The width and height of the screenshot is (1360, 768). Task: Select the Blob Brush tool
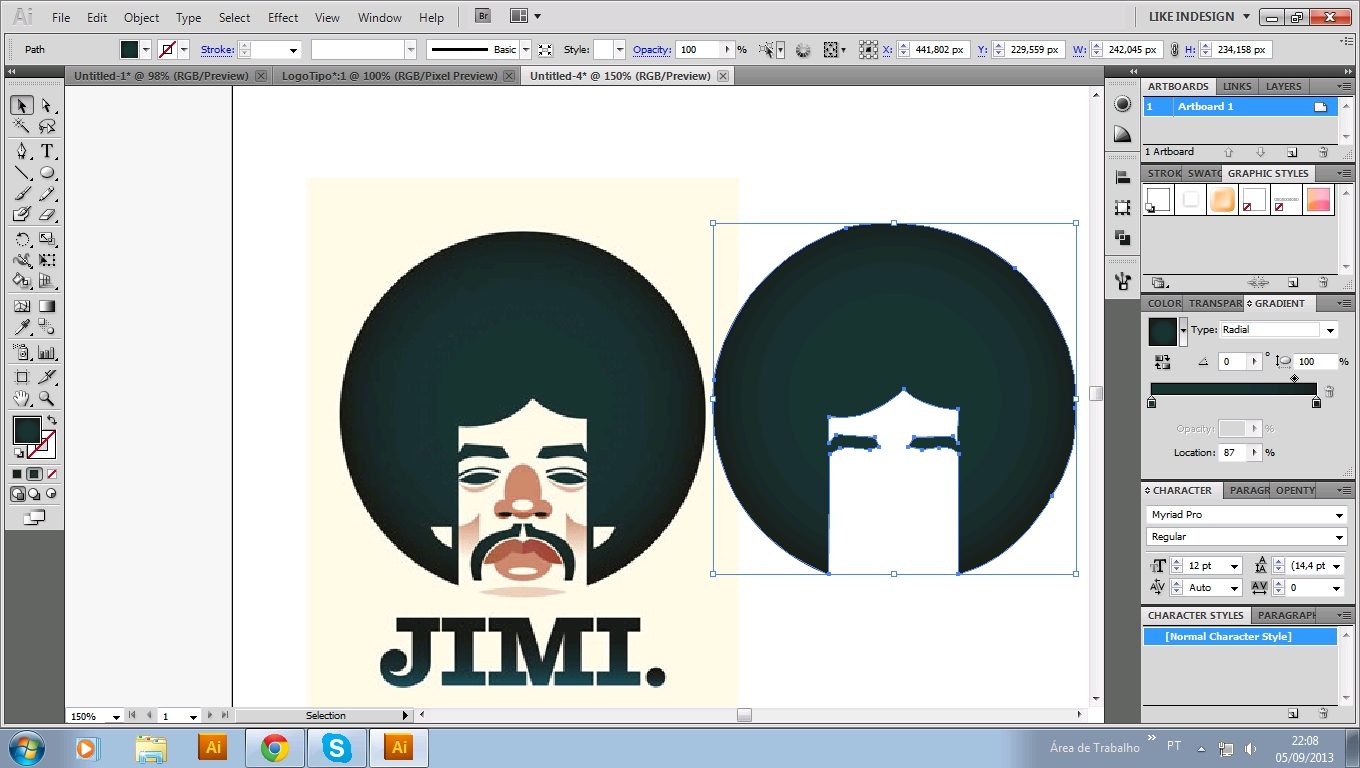click(x=21, y=214)
